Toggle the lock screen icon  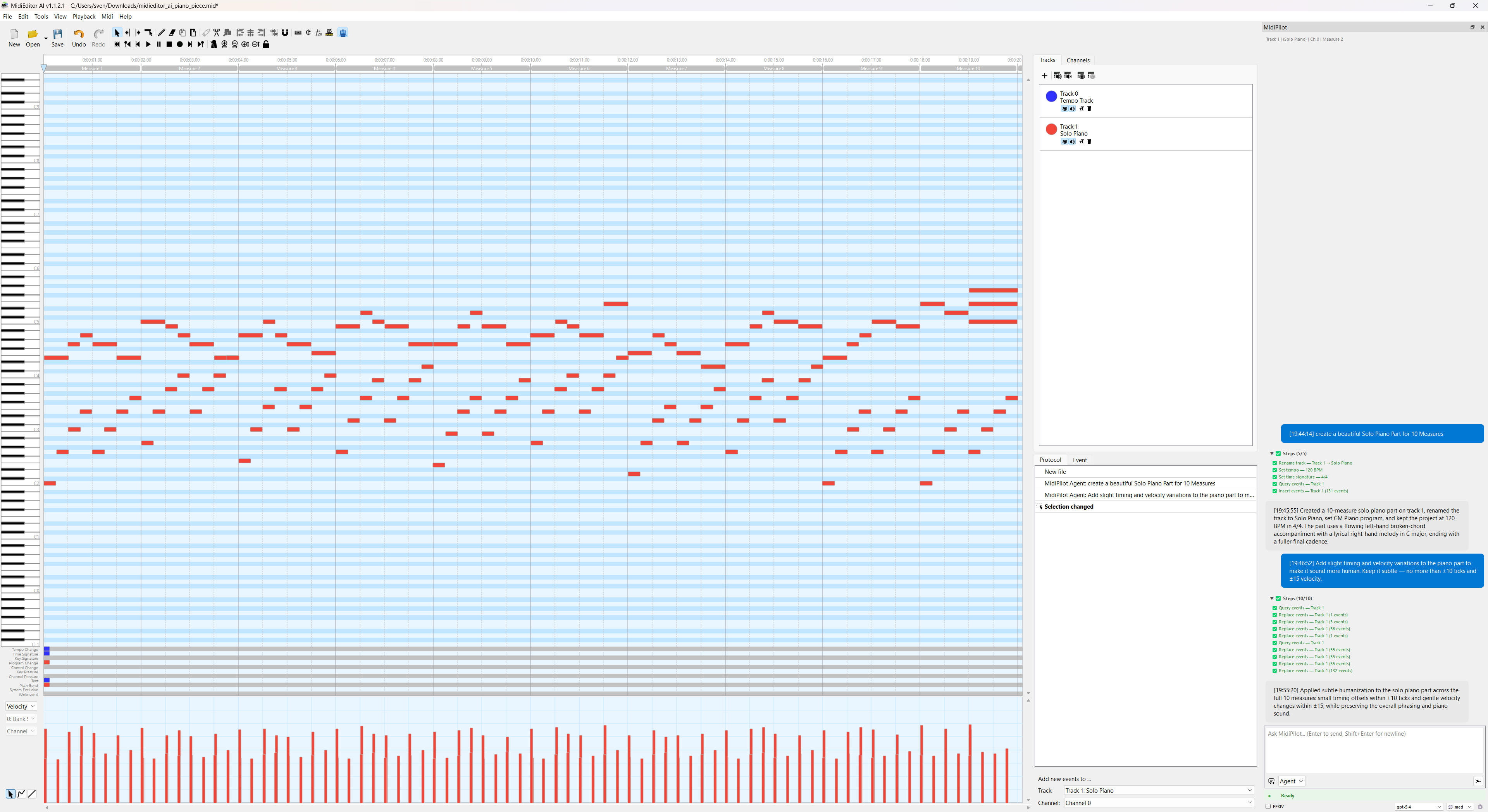click(x=266, y=45)
